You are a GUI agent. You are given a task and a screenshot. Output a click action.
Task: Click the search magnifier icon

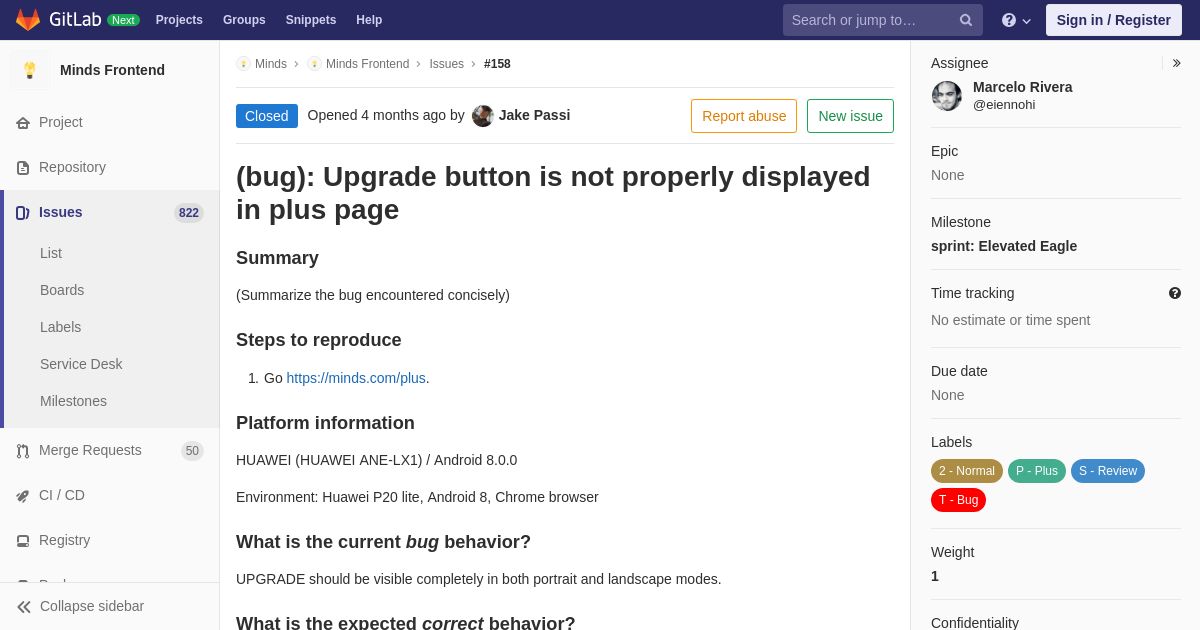966,20
